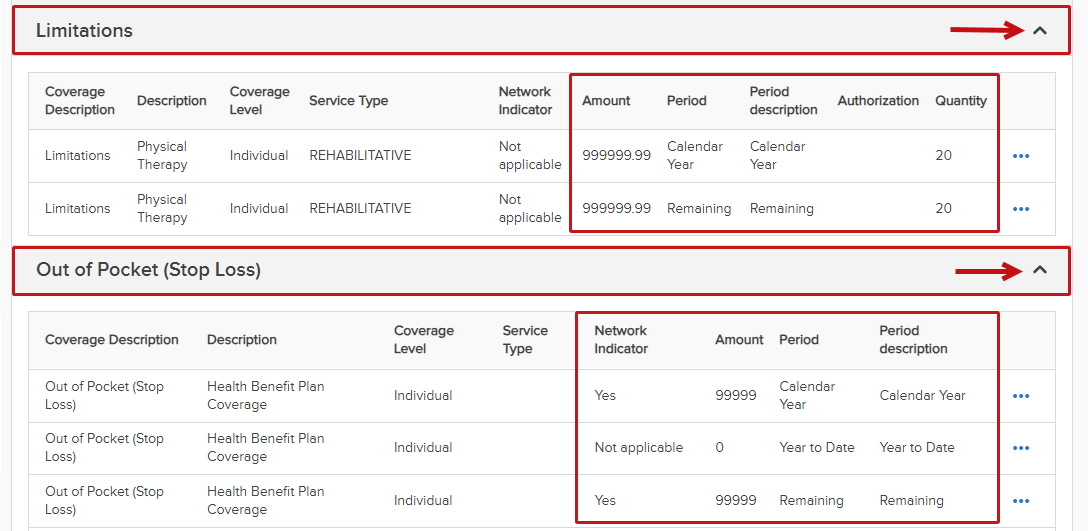Open ellipsis menu for Year to Date row
Image resolution: width=1088 pixels, height=531 pixels.
click(x=1021, y=448)
